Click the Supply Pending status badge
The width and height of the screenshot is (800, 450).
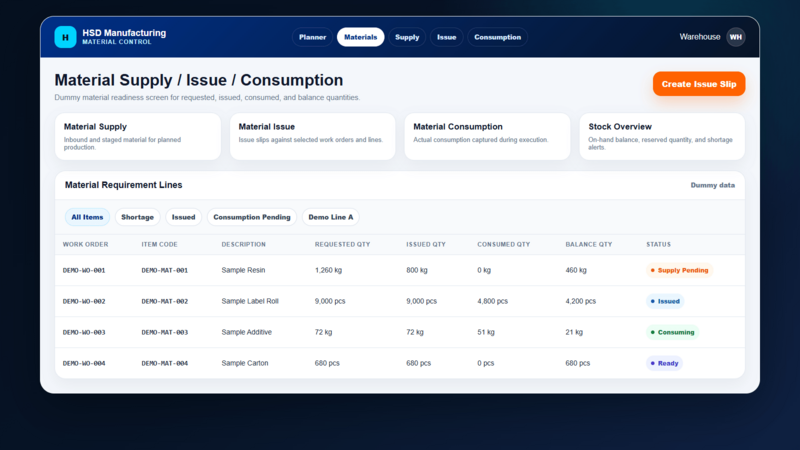(679, 270)
